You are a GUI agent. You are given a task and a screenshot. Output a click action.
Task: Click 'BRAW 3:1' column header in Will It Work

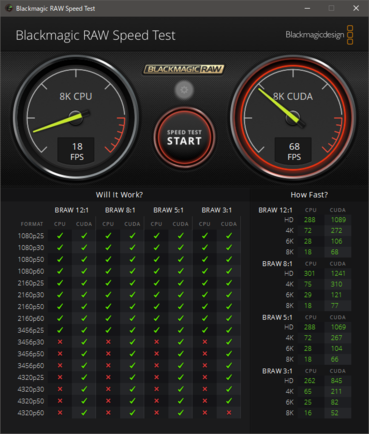[217, 210]
